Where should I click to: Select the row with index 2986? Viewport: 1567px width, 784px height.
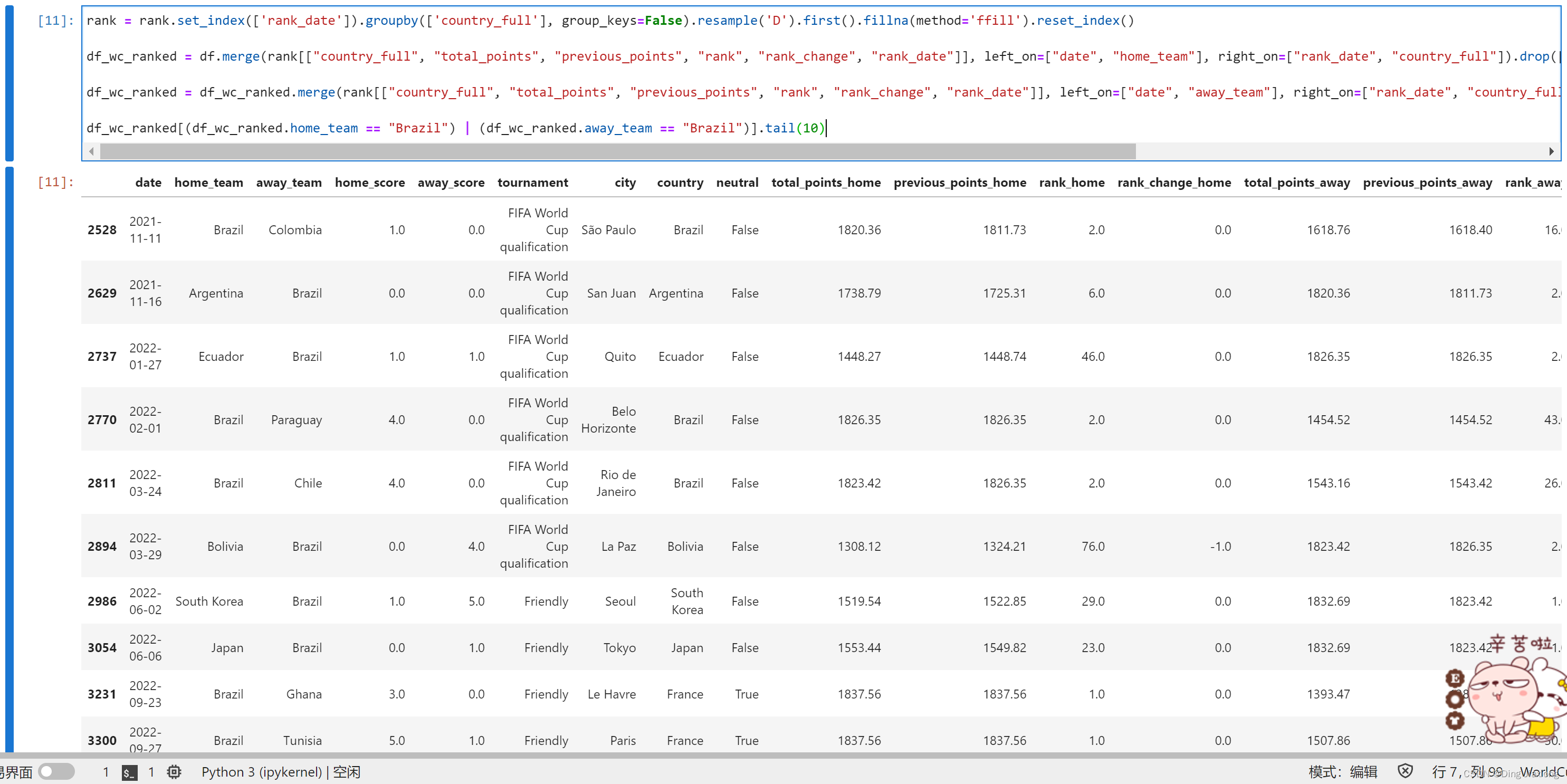click(x=821, y=601)
